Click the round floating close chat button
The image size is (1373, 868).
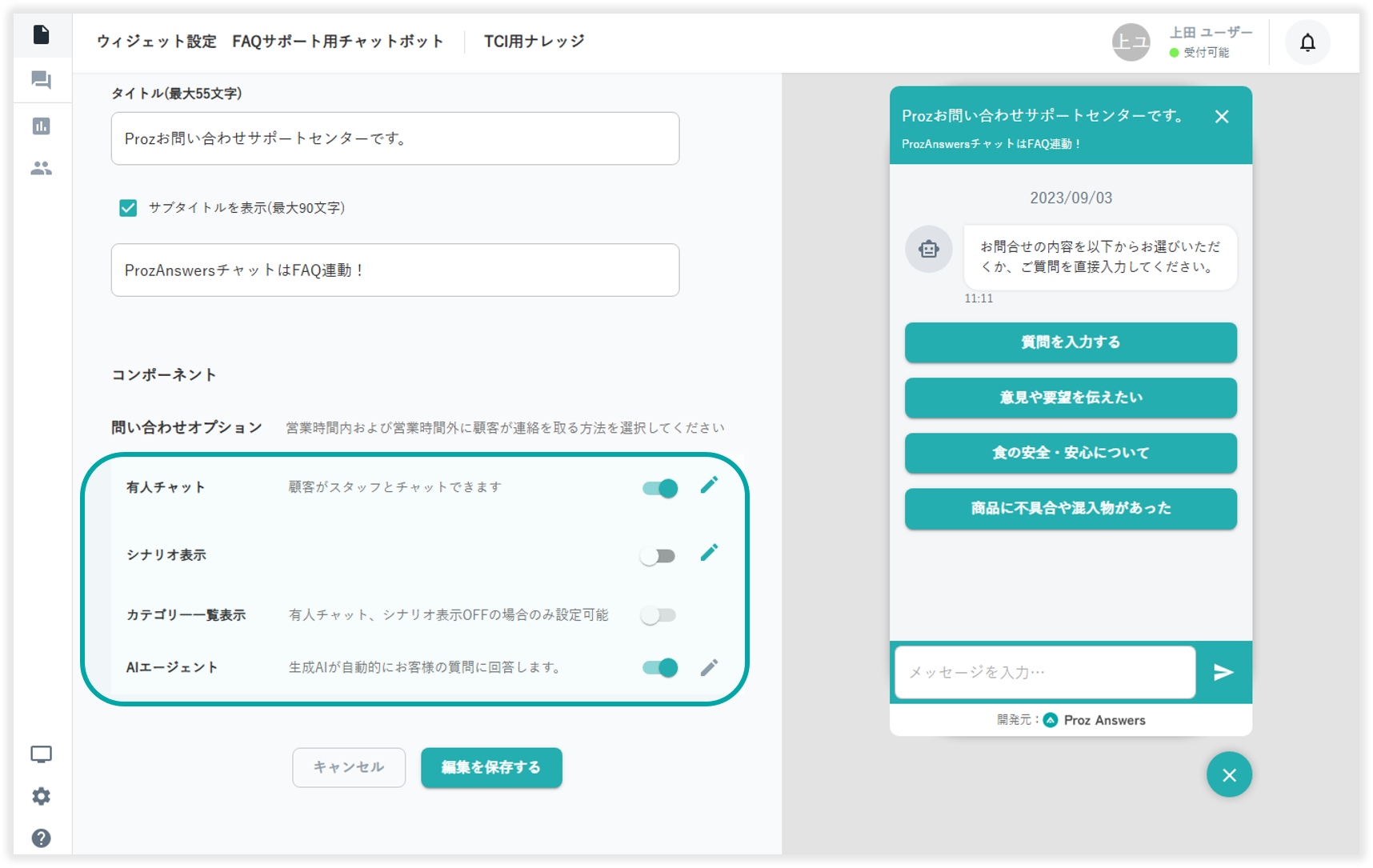[x=1229, y=774]
